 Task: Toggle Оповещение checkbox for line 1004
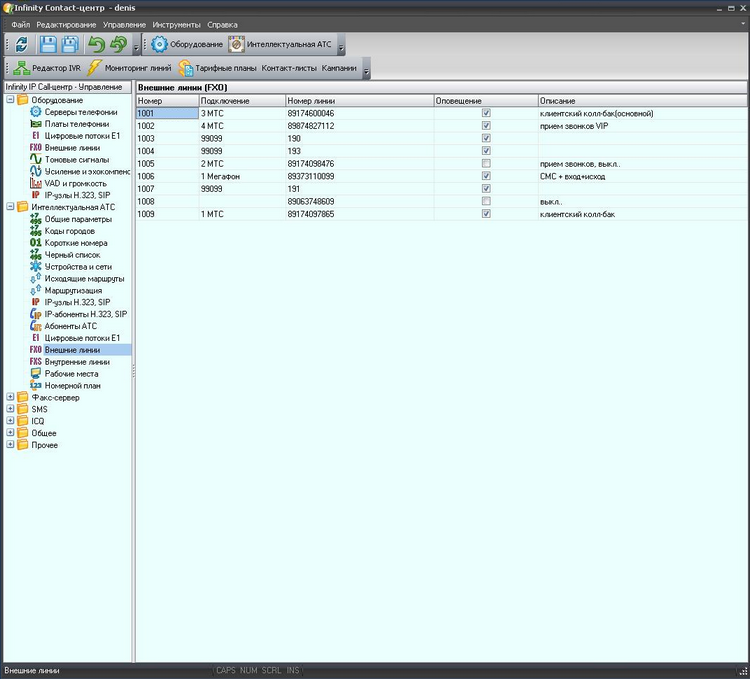point(486,151)
